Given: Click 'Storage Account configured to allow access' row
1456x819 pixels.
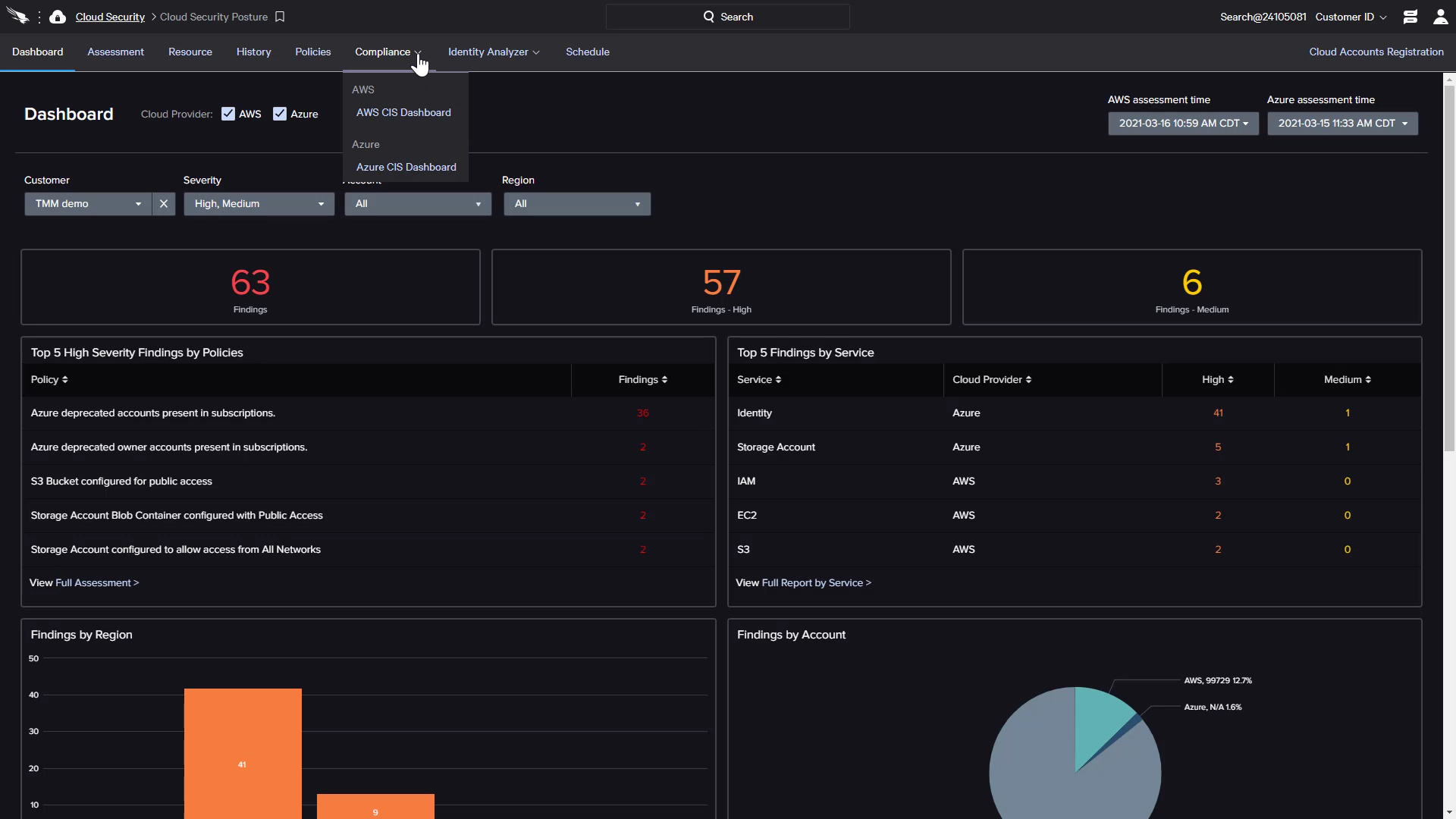Looking at the screenshot, I should [x=369, y=550].
